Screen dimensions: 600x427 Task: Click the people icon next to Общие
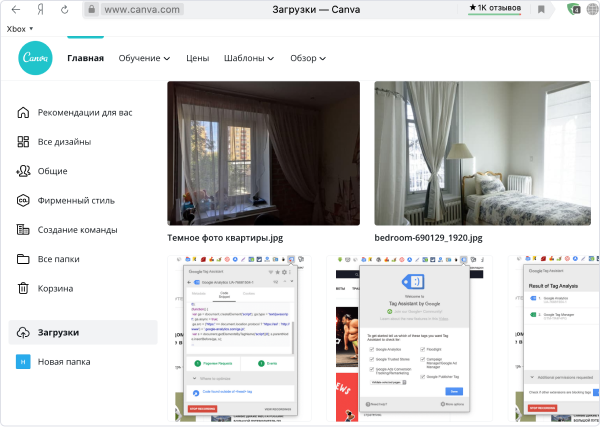(x=23, y=171)
